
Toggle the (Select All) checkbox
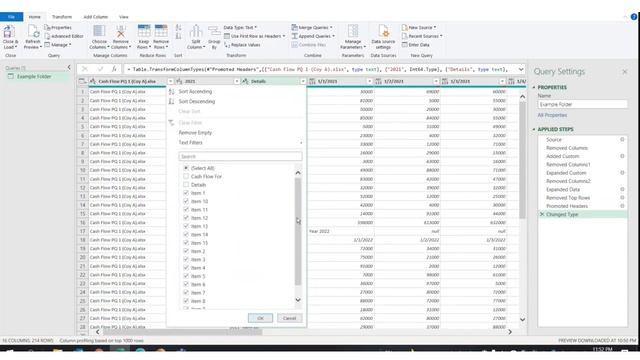point(186,168)
